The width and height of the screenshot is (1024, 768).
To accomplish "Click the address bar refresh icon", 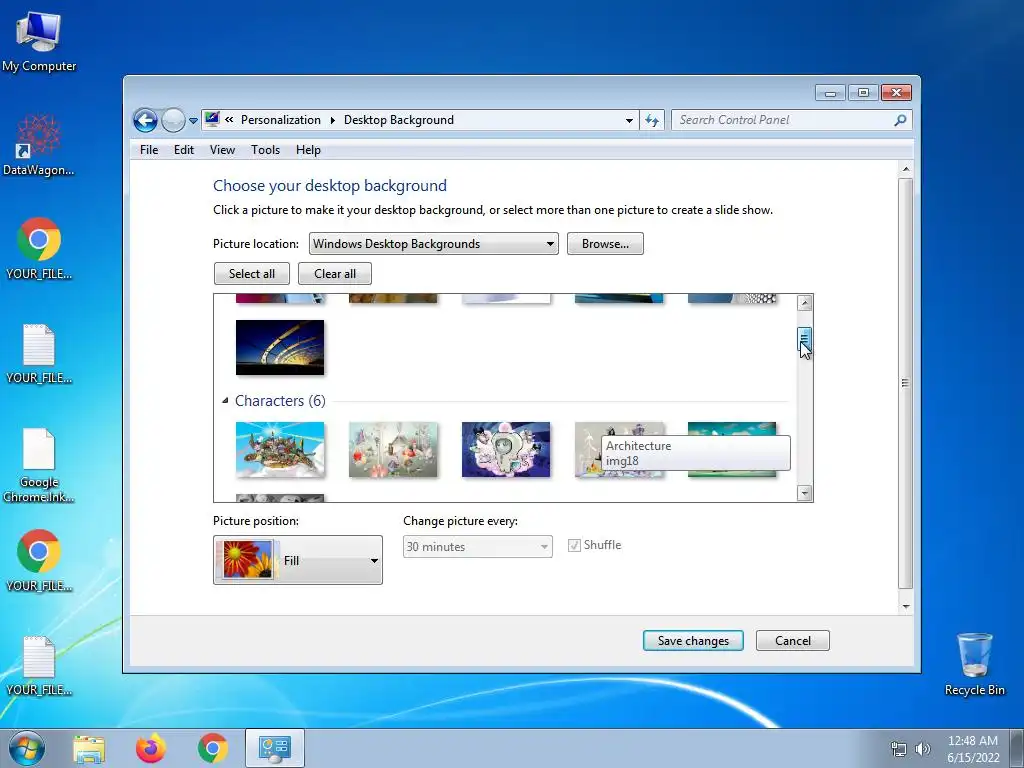I will click(652, 120).
